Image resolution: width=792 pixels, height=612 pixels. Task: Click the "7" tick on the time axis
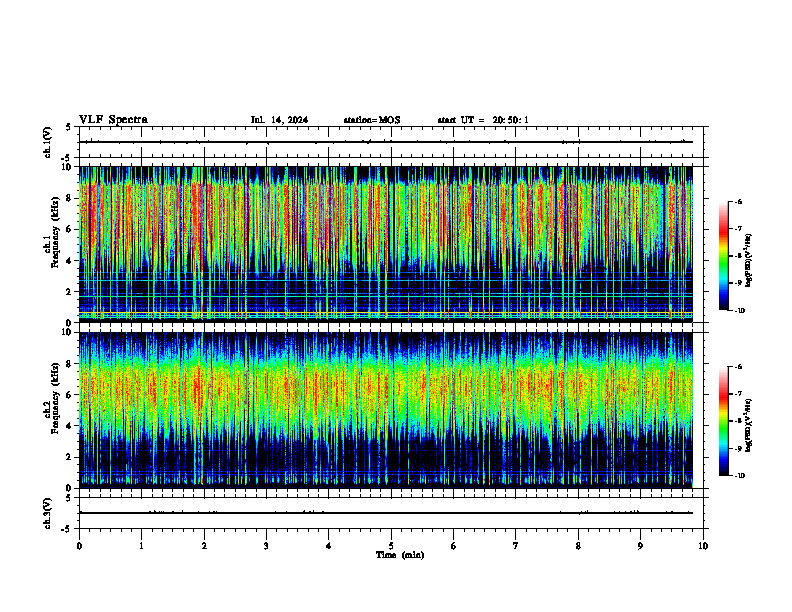(516, 546)
